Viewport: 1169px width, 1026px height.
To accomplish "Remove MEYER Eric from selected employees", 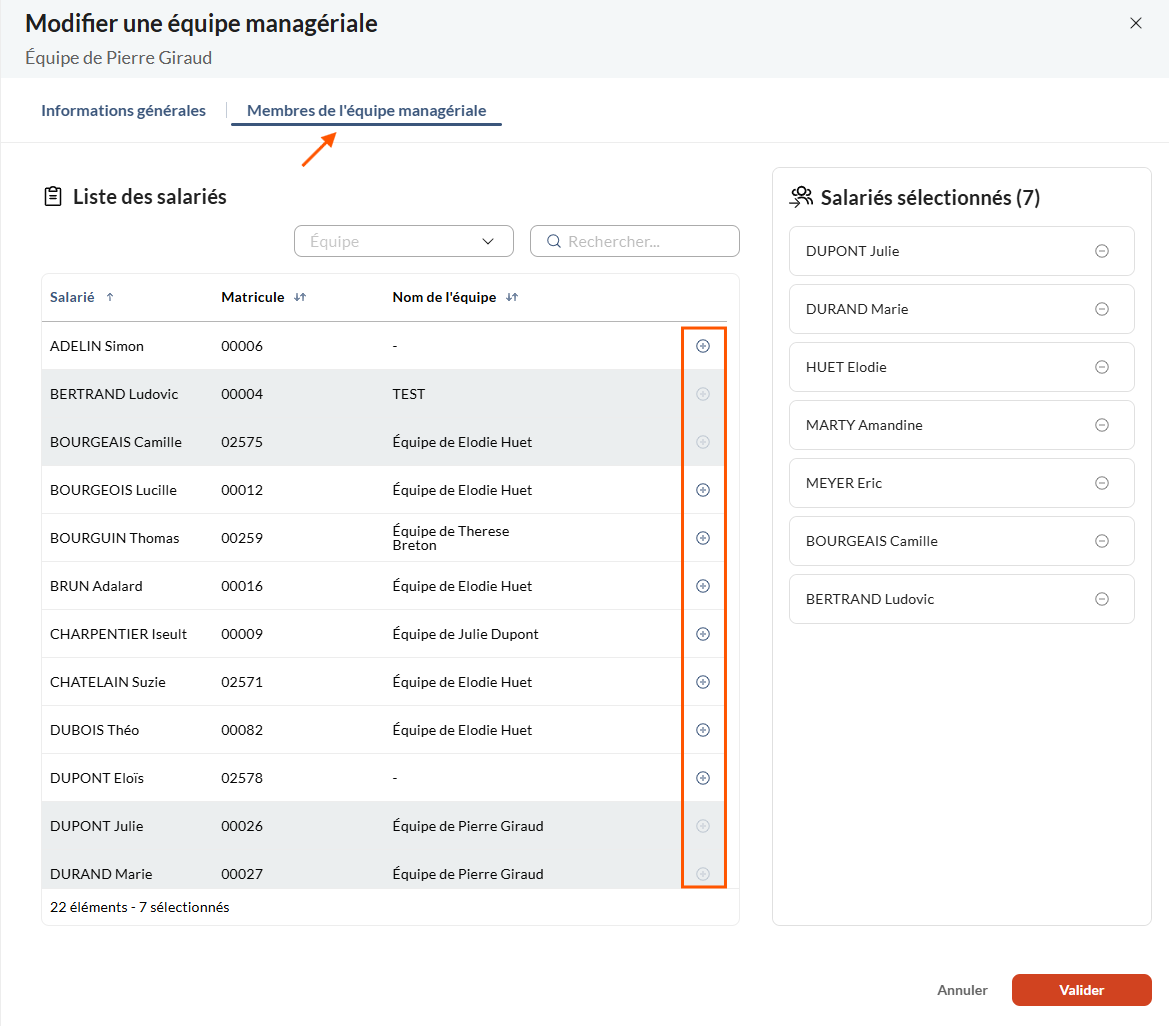I will coord(1101,483).
